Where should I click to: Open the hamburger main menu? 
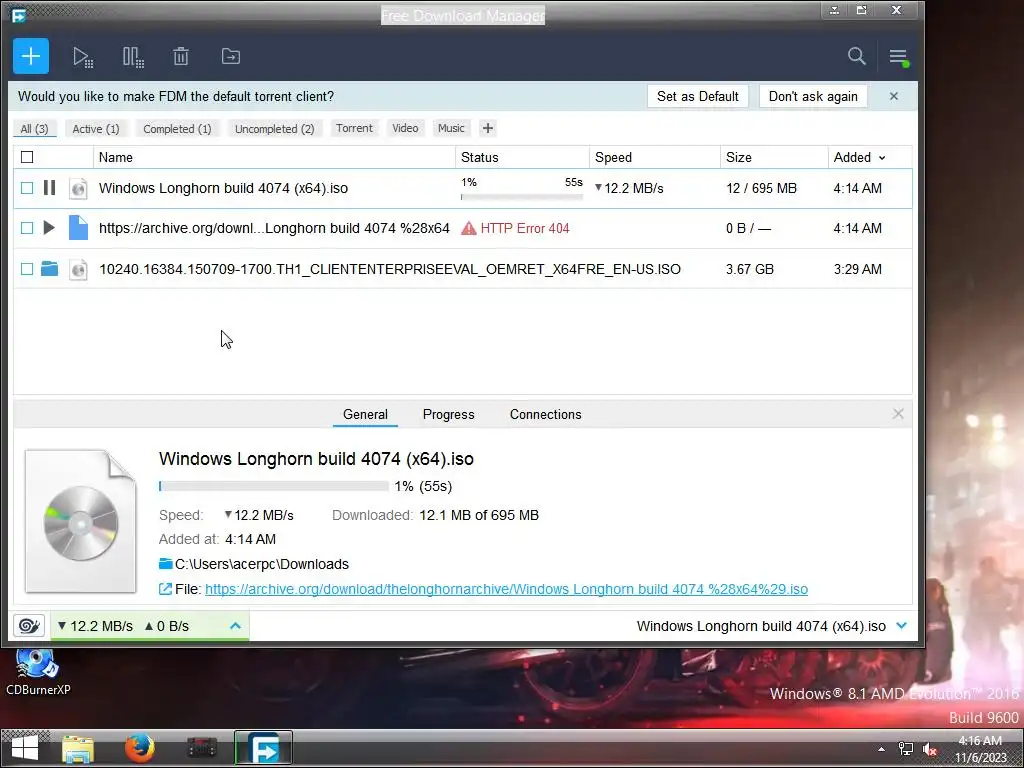tap(899, 57)
